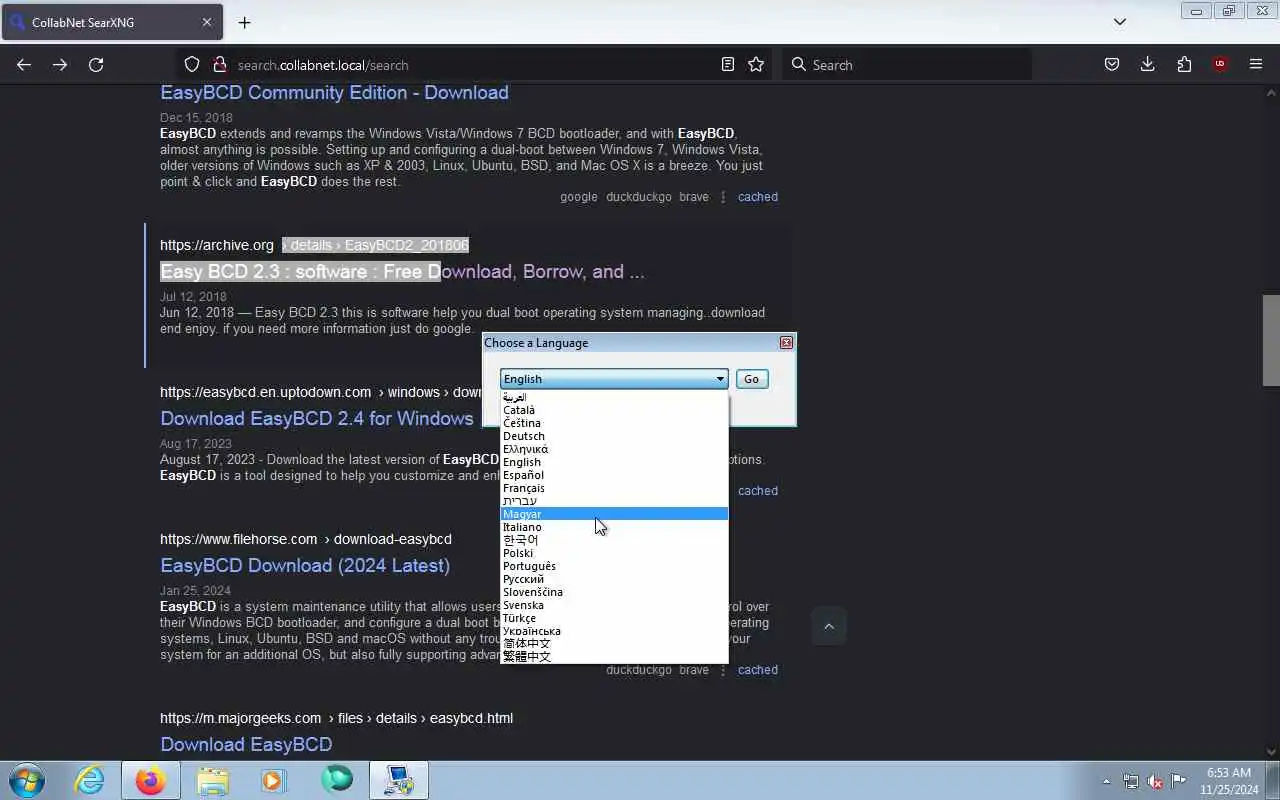Open the uBlock Origin extension icon
The width and height of the screenshot is (1280, 800).
tap(1220, 64)
